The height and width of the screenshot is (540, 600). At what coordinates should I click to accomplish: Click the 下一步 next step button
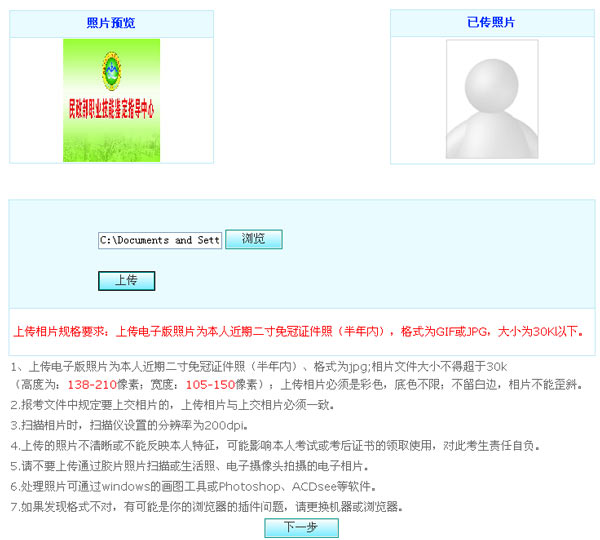[x=301, y=528]
